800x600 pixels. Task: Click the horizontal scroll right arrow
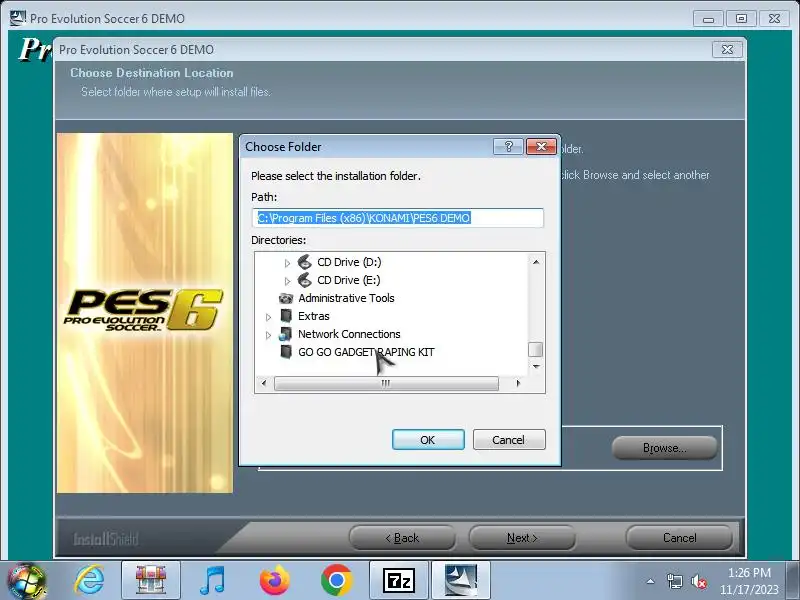(518, 383)
